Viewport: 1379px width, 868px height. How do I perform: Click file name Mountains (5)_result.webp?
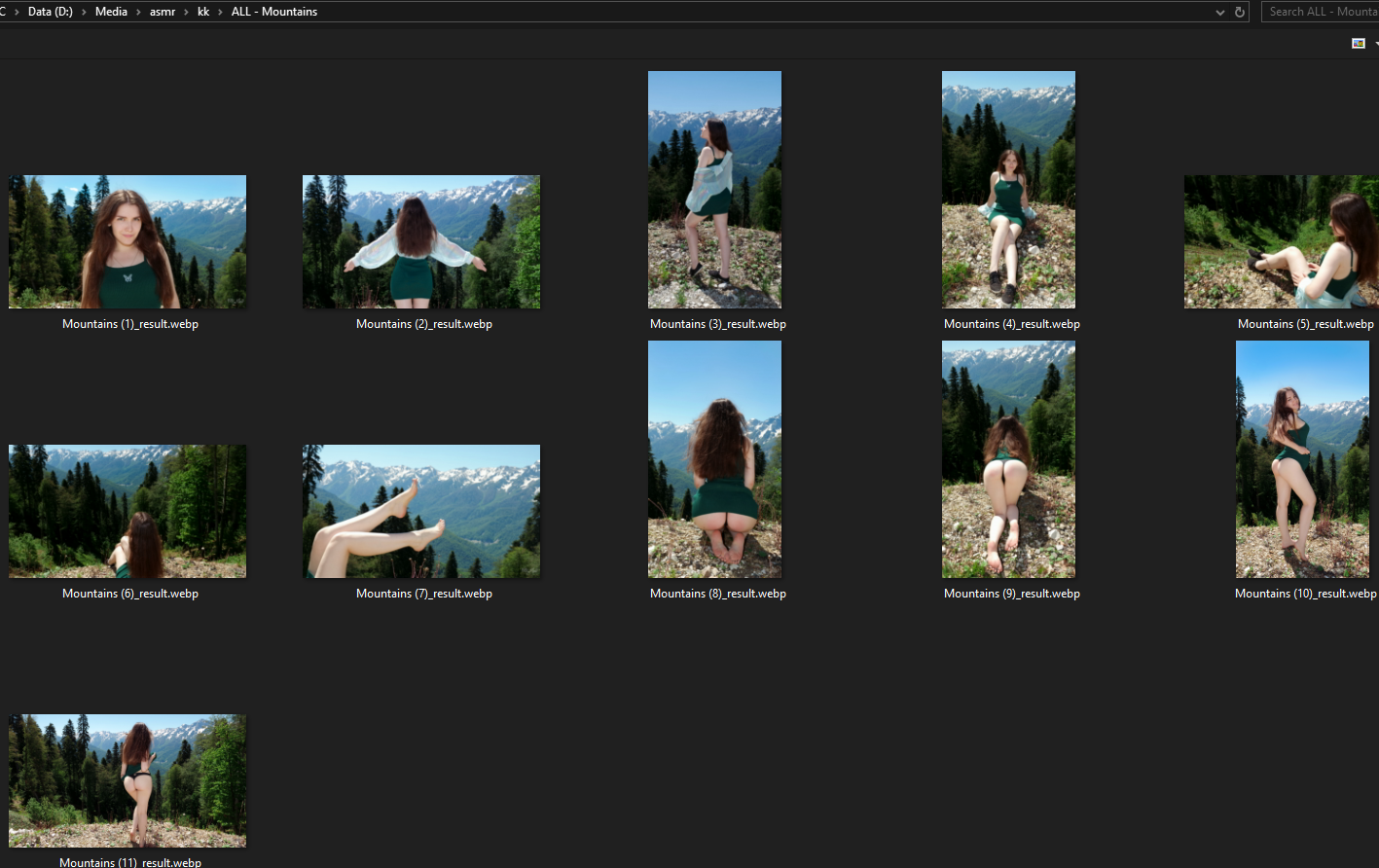point(1306,324)
